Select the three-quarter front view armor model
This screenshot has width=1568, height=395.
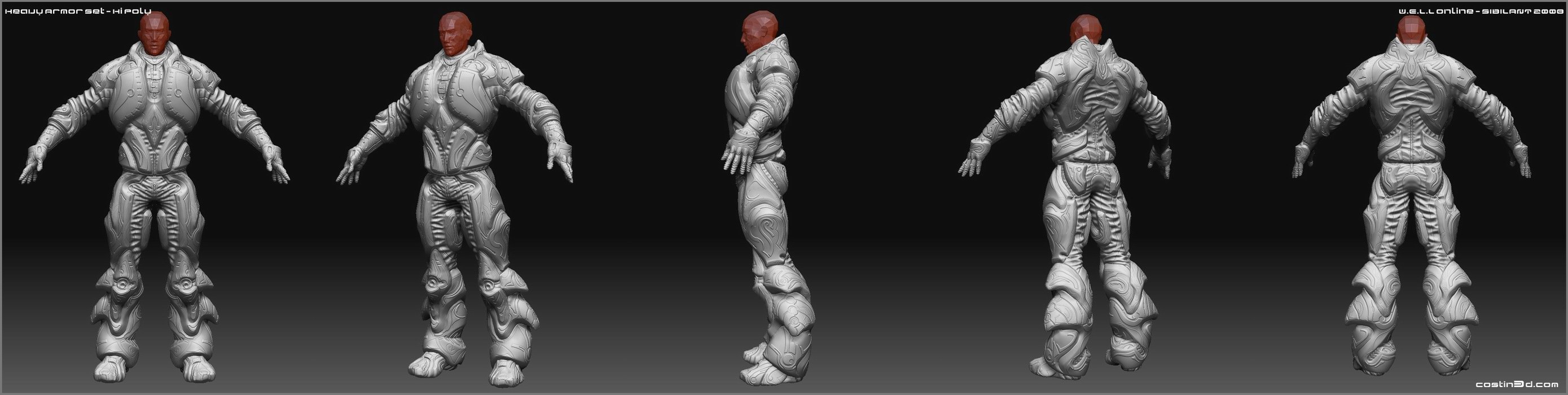point(455,200)
